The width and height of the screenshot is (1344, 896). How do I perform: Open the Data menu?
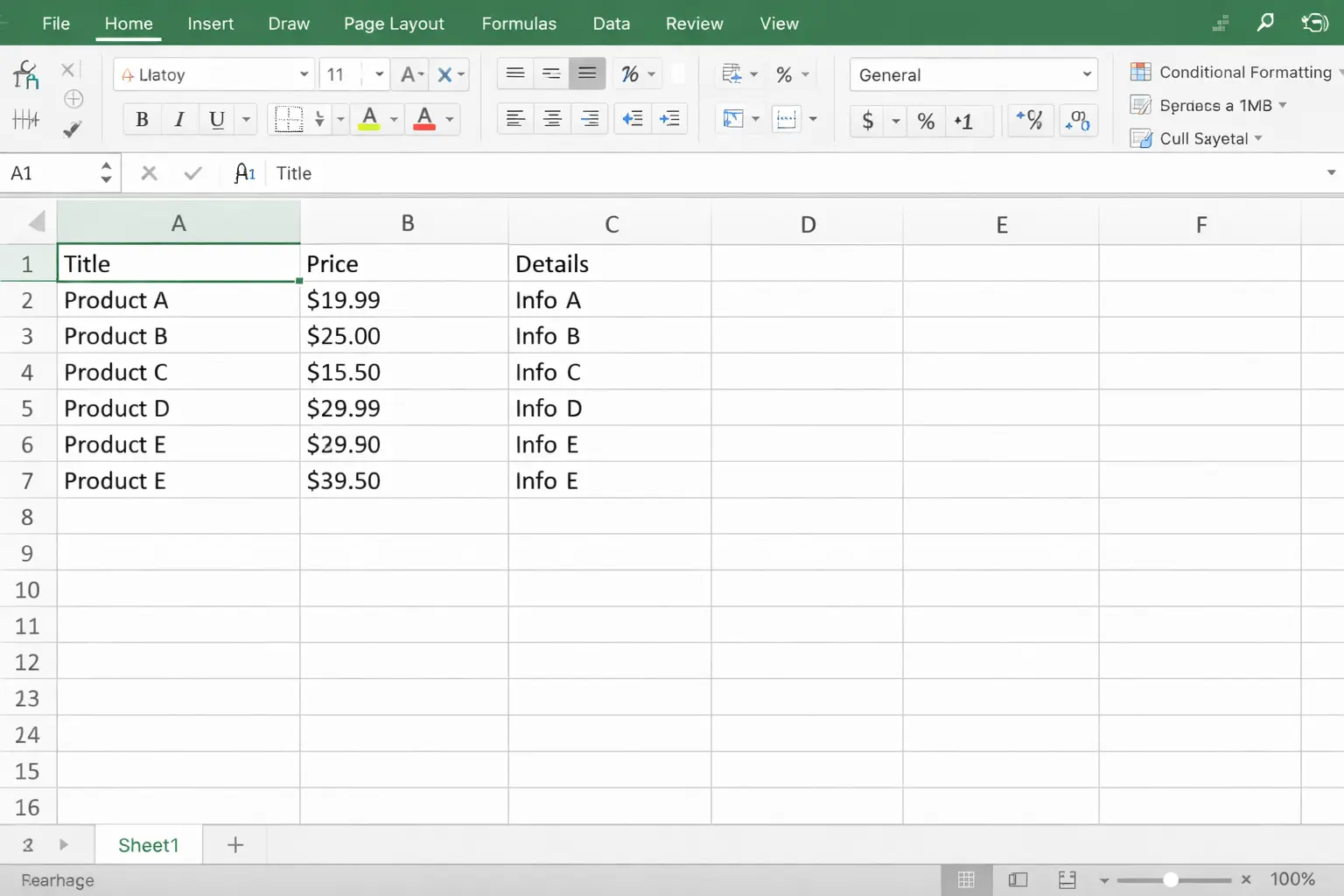[x=611, y=24]
